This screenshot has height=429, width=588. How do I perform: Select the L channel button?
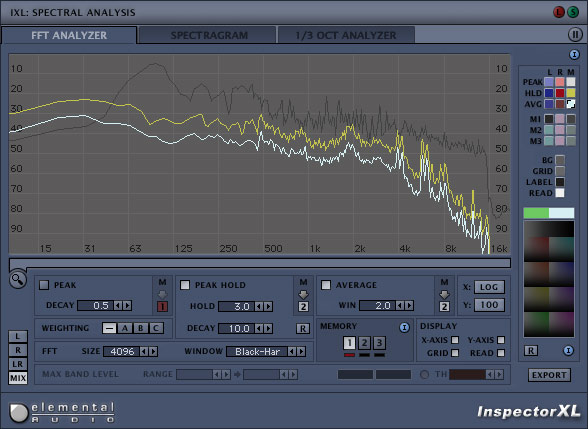[18, 336]
